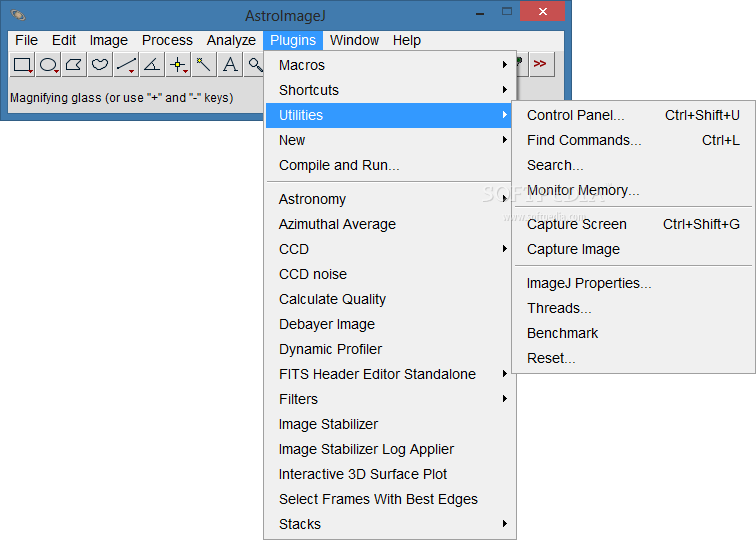The width and height of the screenshot is (756, 540).
Task: Select the Angle tool
Action: 152,64
